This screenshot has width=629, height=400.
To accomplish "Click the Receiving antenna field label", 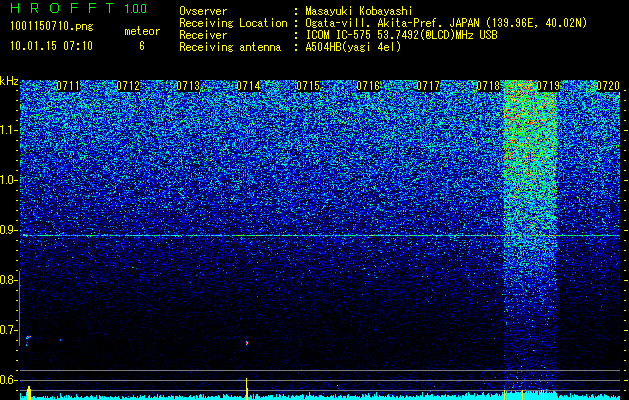I will 230,47.
